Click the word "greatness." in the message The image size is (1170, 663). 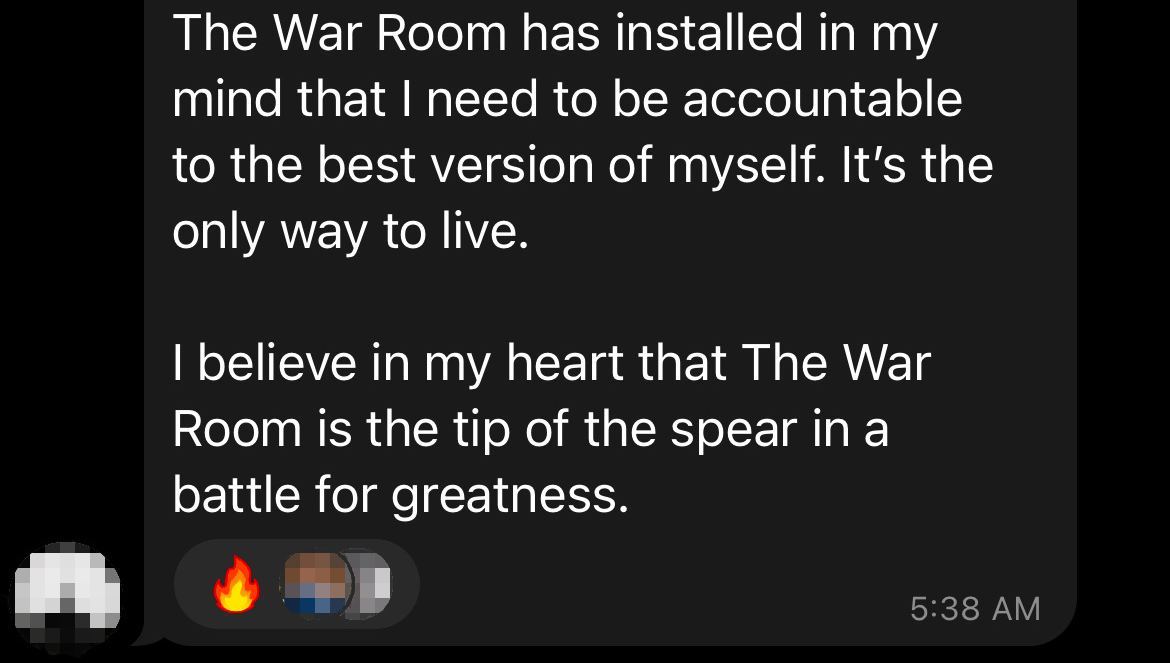pyautogui.click(x=510, y=497)
